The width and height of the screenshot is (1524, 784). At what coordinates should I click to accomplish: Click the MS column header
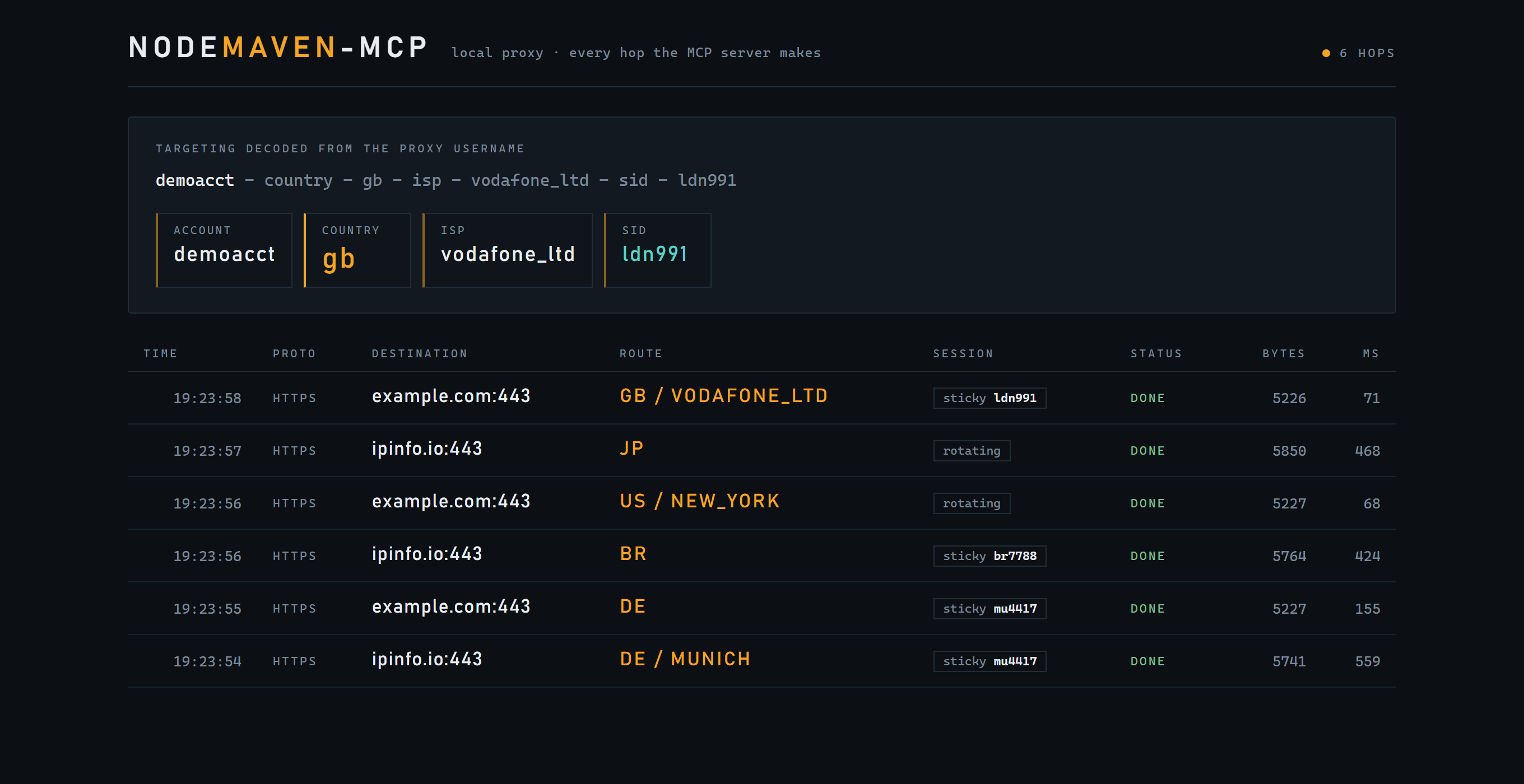coord(1371,353)
